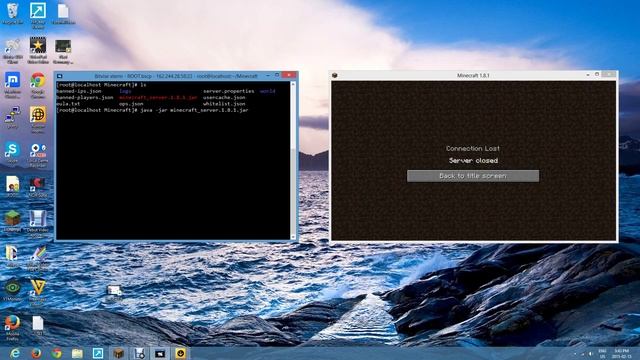Click the Back to title screen button
Viewport: 640px width, 360px height.
[473, 176]
